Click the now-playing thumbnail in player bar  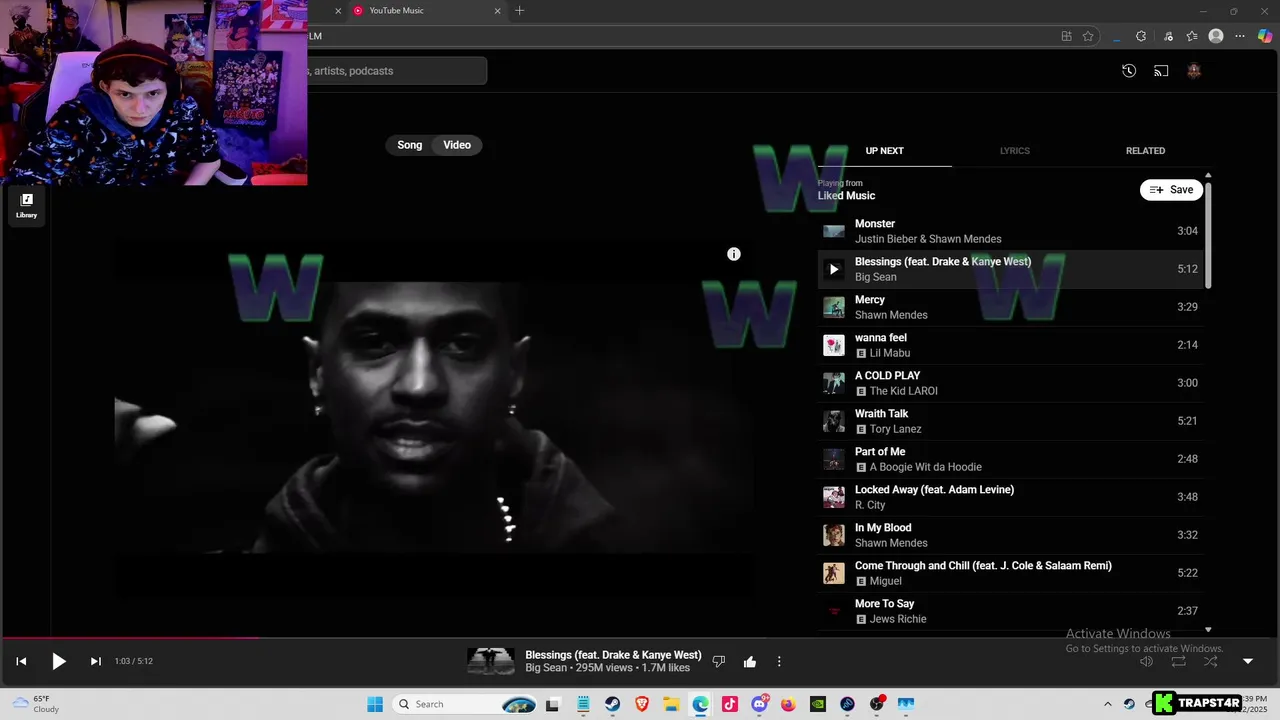491,661
